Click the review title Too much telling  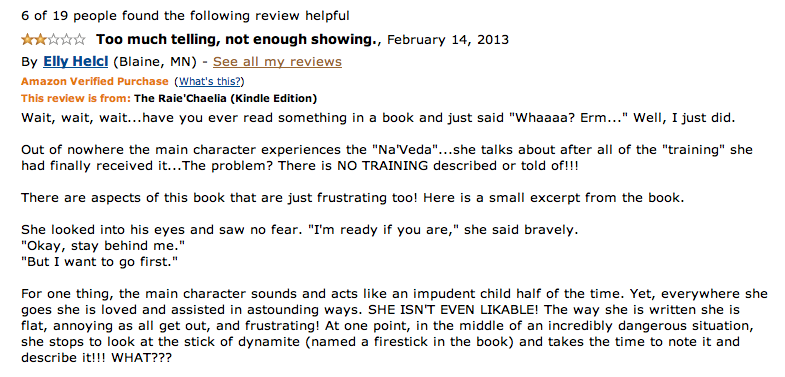238,39
